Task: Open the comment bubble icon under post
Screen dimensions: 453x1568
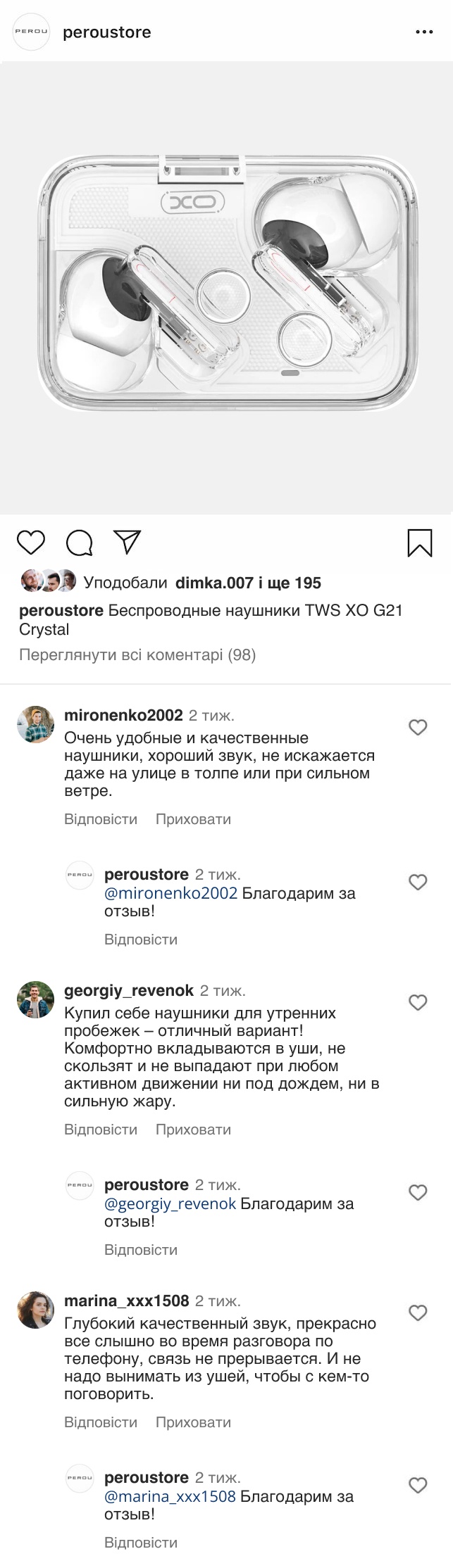Action: (x=79, y=543)
